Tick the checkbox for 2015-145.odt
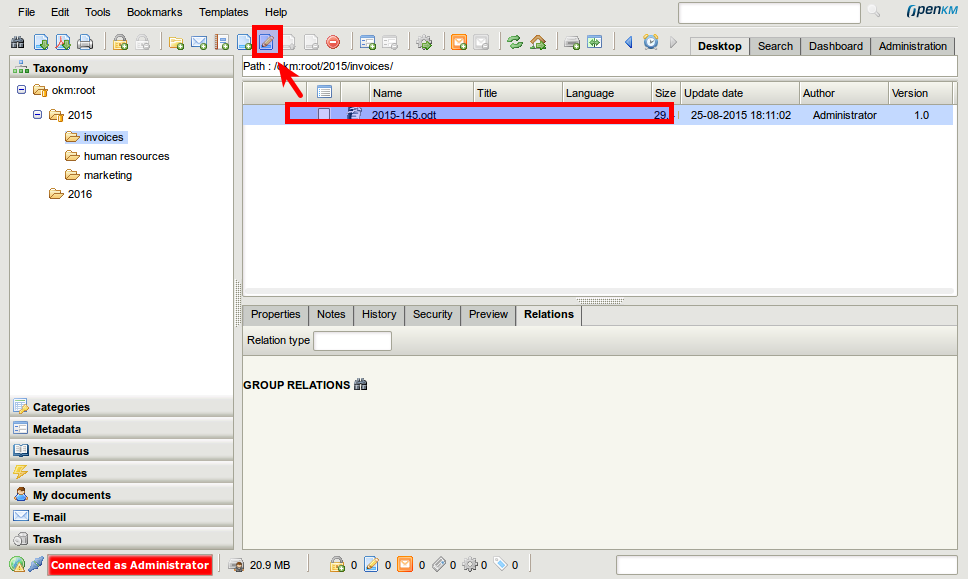 pyautogui.click(x=324, y=115)
